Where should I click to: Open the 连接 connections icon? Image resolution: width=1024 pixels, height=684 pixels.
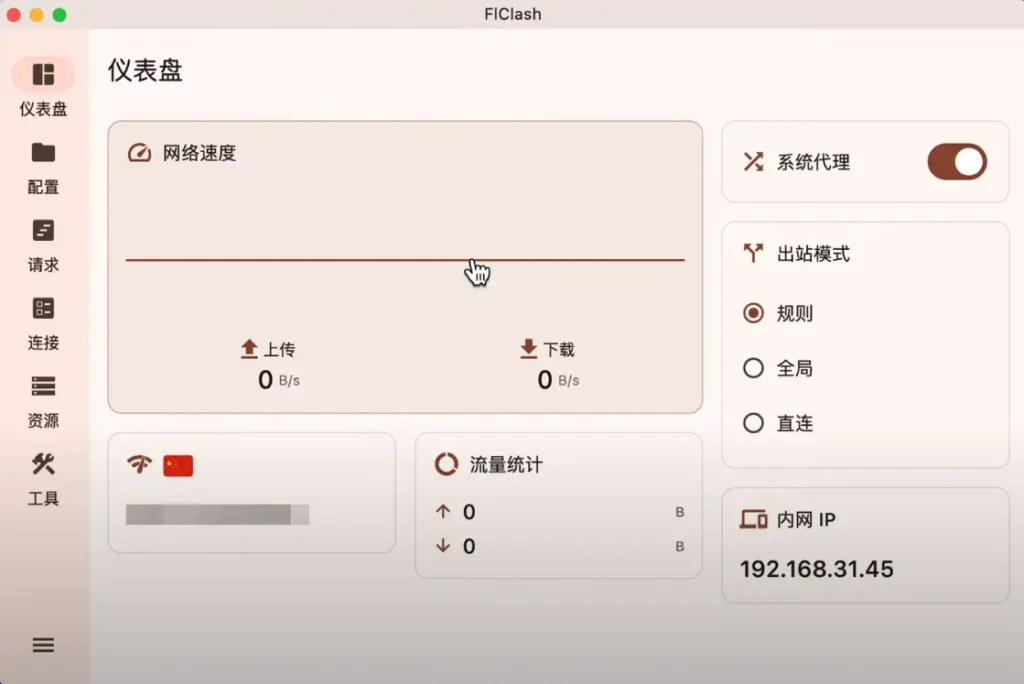pos(43,308)
